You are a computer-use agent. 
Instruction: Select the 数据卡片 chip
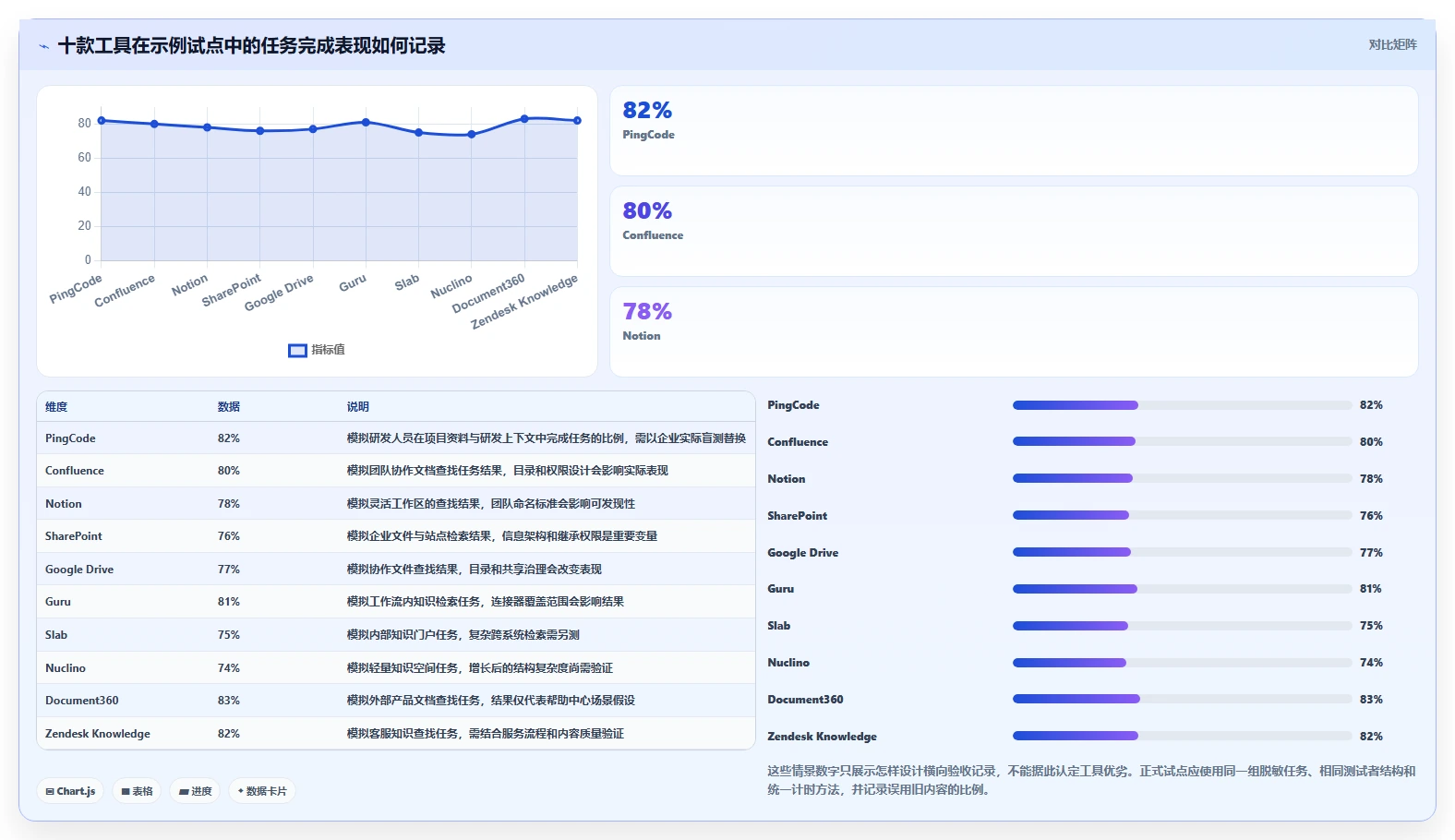point(262,791)
